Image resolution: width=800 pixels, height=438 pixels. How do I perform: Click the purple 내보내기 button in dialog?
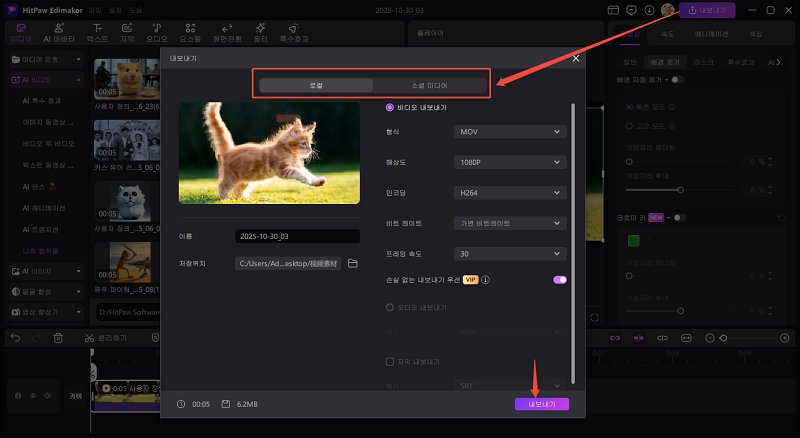(541, 404)
